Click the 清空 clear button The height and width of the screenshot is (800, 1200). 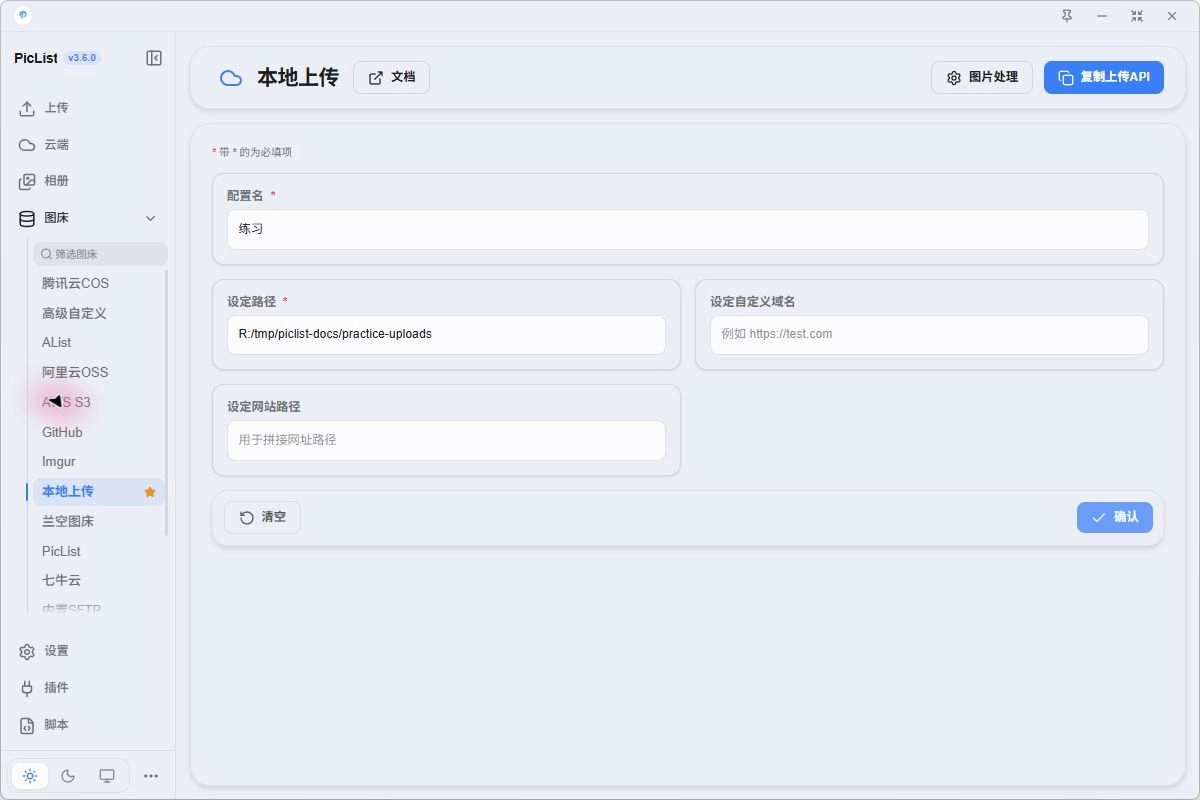point(262,517)
